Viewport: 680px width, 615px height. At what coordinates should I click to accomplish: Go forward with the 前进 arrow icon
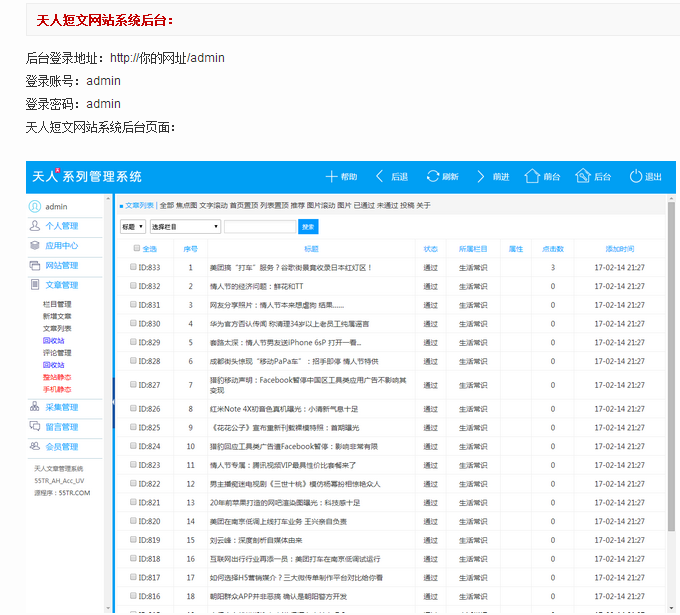click(x=481, y=177)
